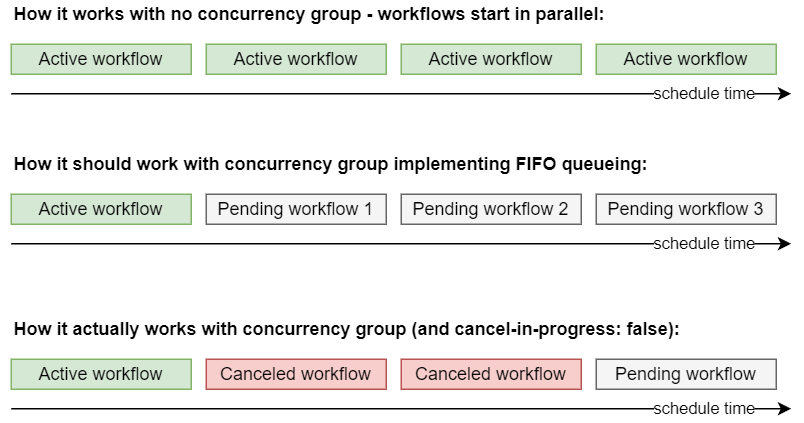The width and height of the screenshot is (804, 423).
Task: Click the 'no concurrency group' heading text
Action: coord(266,14)
